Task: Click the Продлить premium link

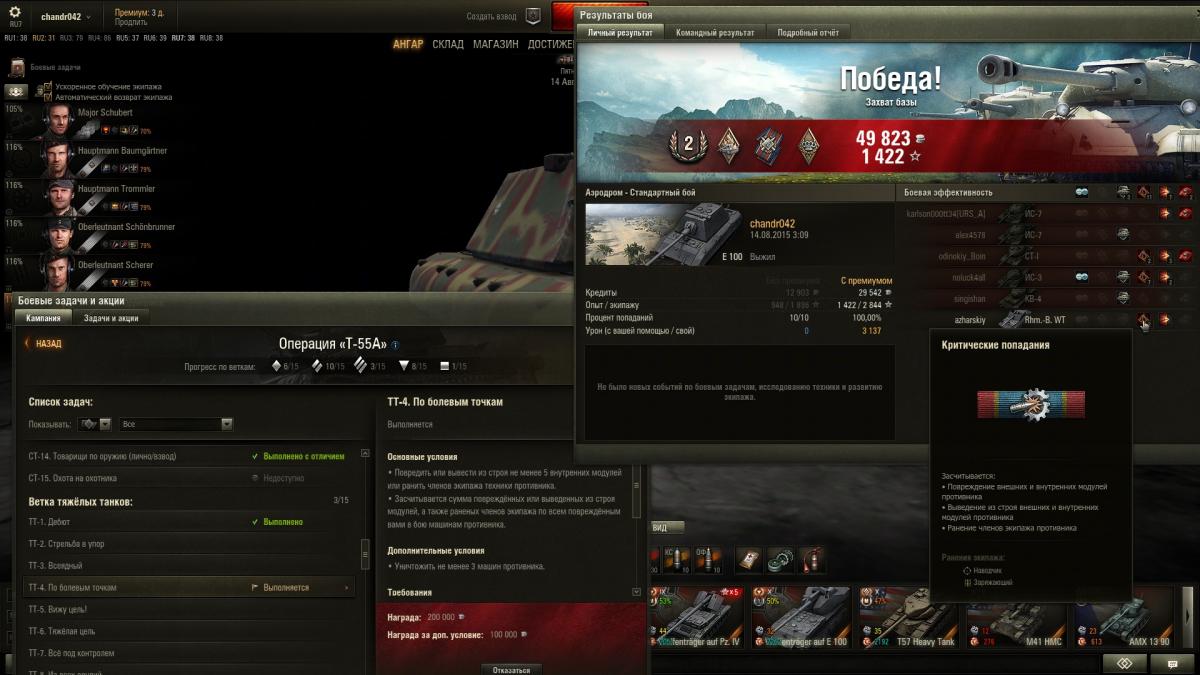Action: point(130,22)
